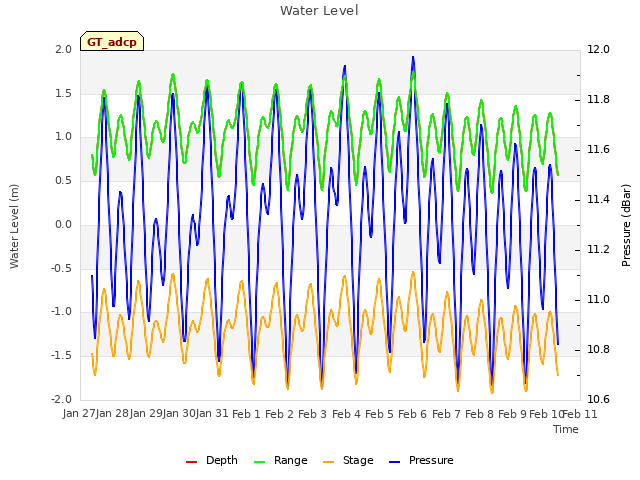Click the -1.5 water level tick label
This screenshot has height=480, width=640.
pos(62,356)
